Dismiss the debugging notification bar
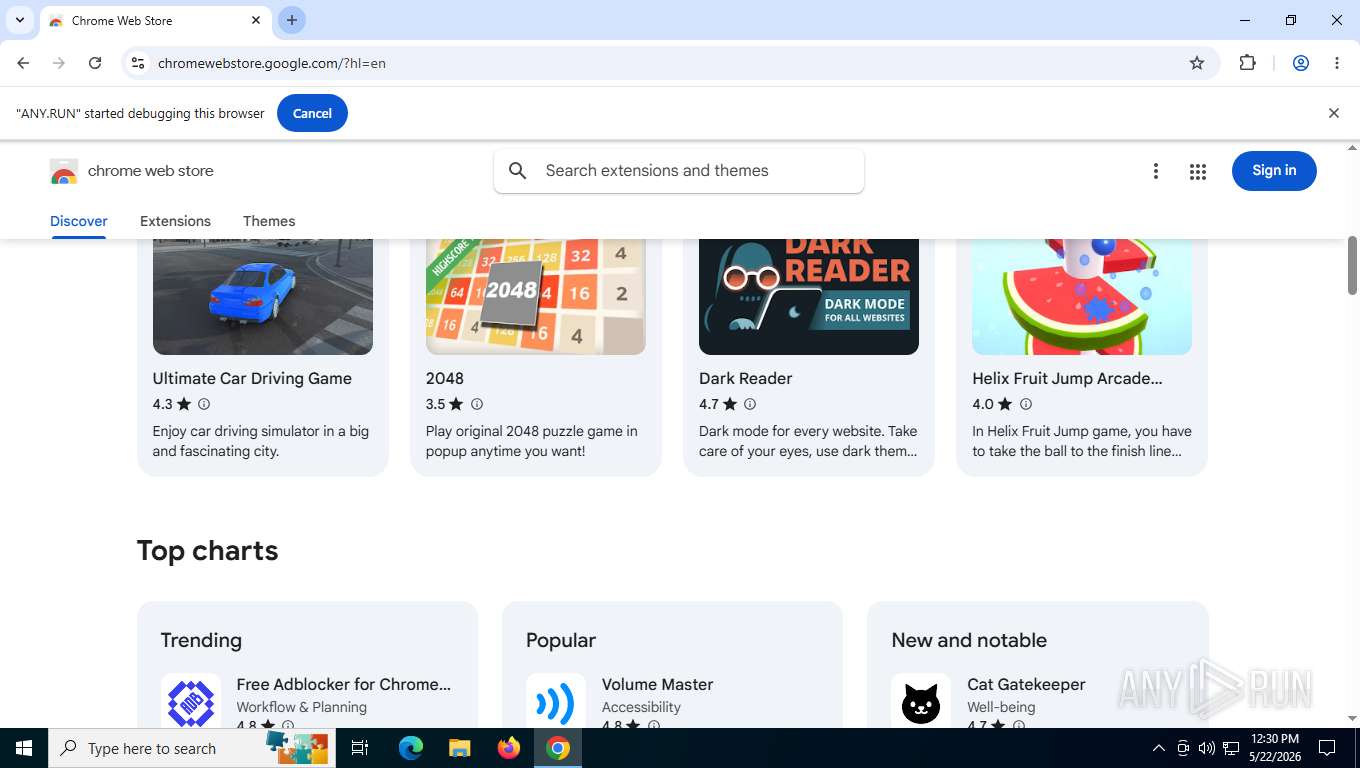 pyautogui.click(x=1333, y=113)
